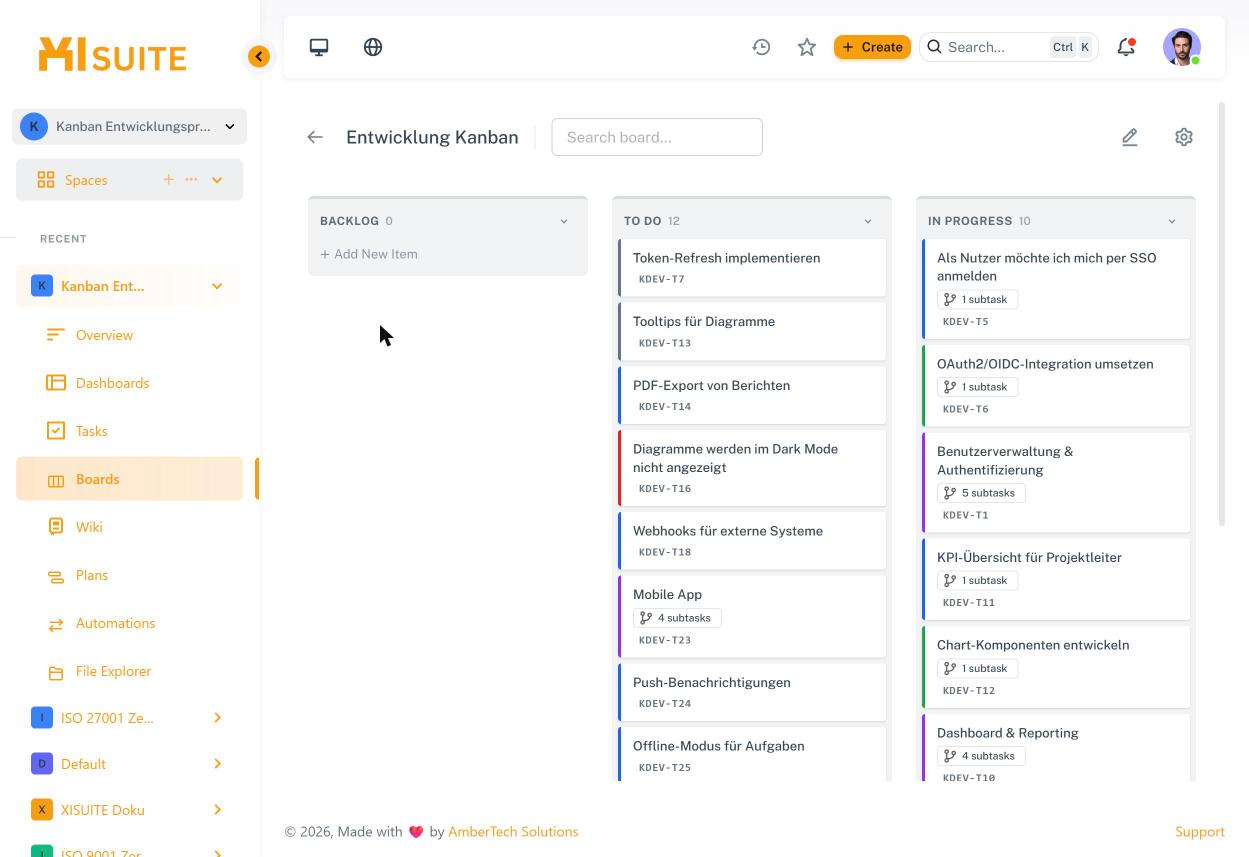Open Spaces more options ellipsis

coord(191,179)
